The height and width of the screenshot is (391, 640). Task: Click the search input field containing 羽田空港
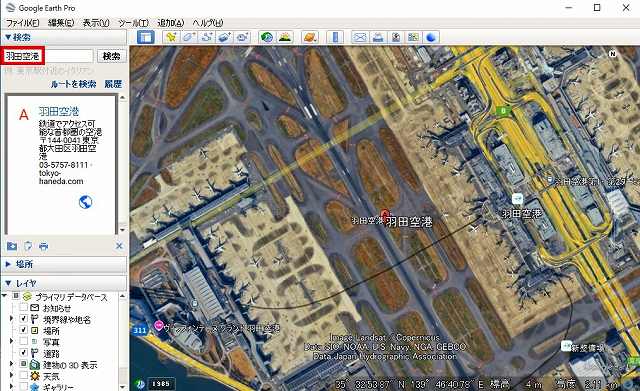(49, 56)
